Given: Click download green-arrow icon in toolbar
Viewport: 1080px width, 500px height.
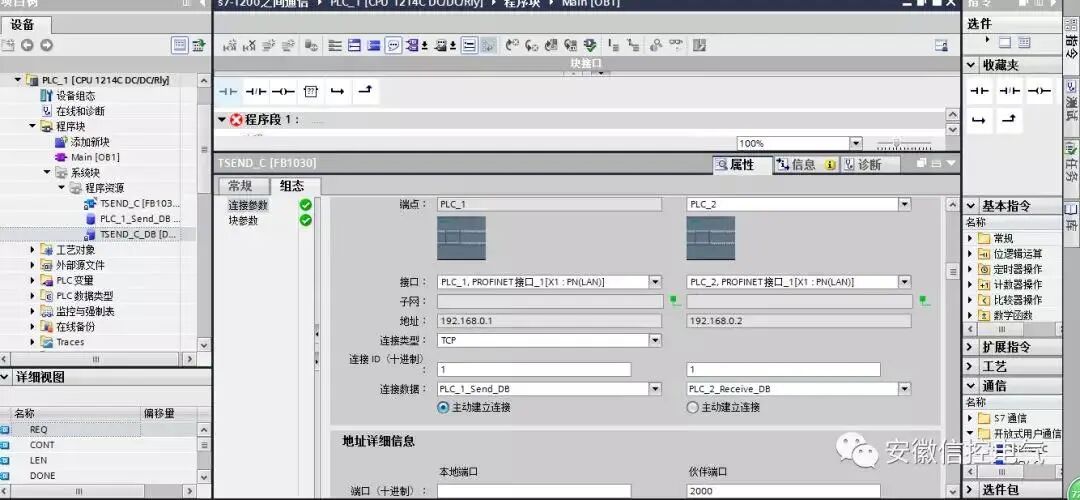Looking at the screenshot, I should 590,46.
